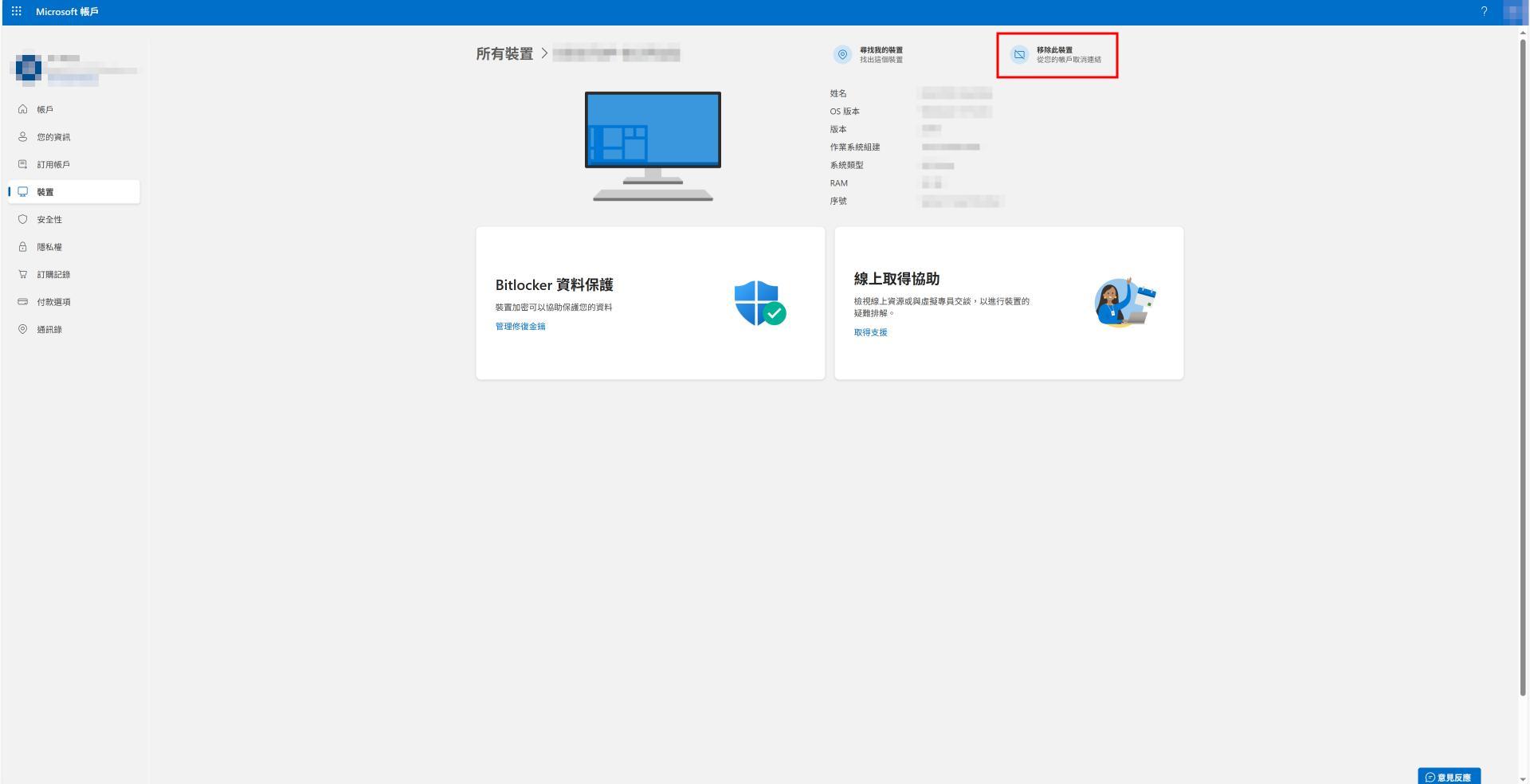This screenshot has height=784, width=1530.
Task: Click the profile avatar in the sidebar
Action: (29, 68)
